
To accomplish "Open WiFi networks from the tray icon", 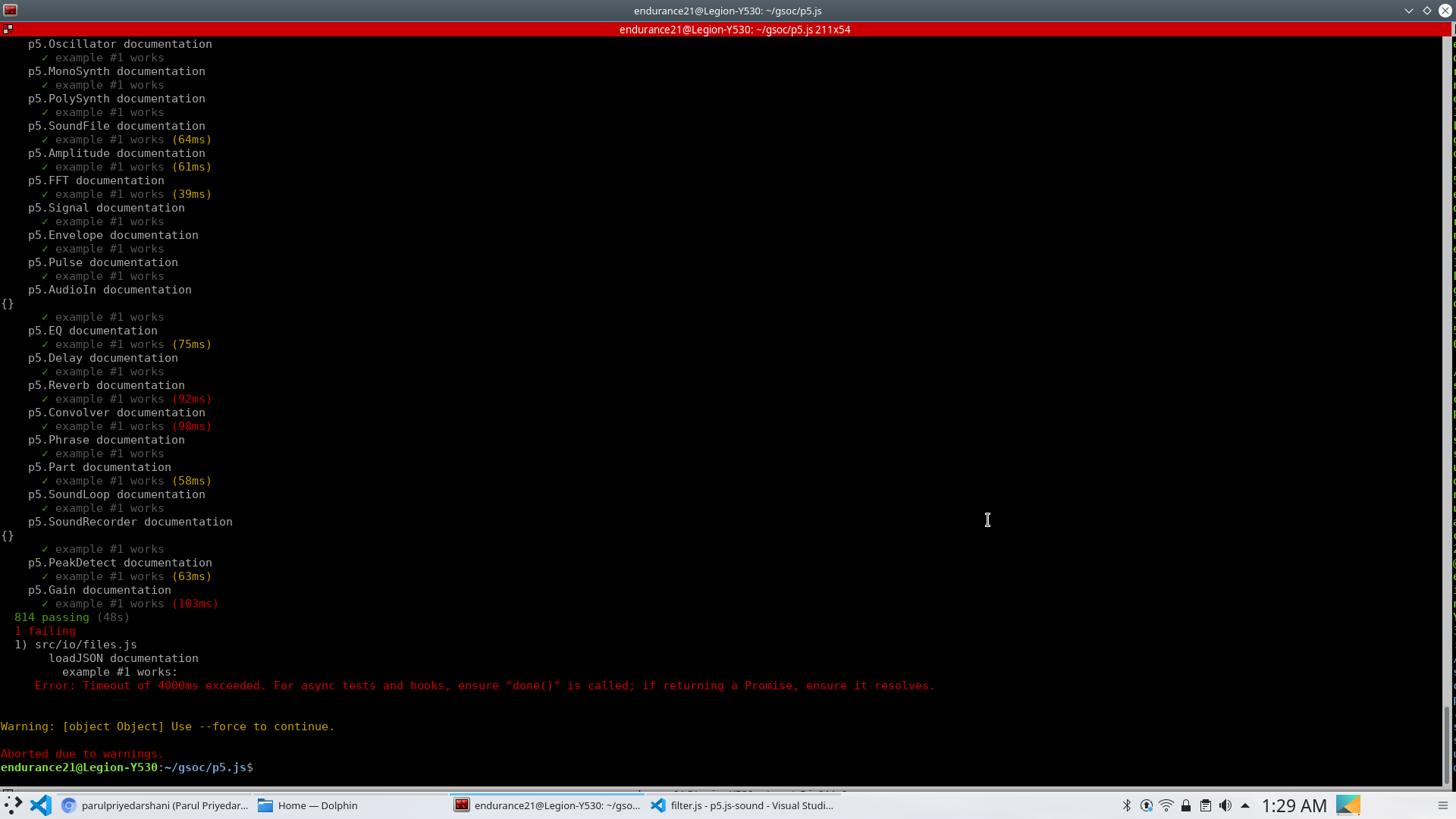I will click(x=1167, y=805).
